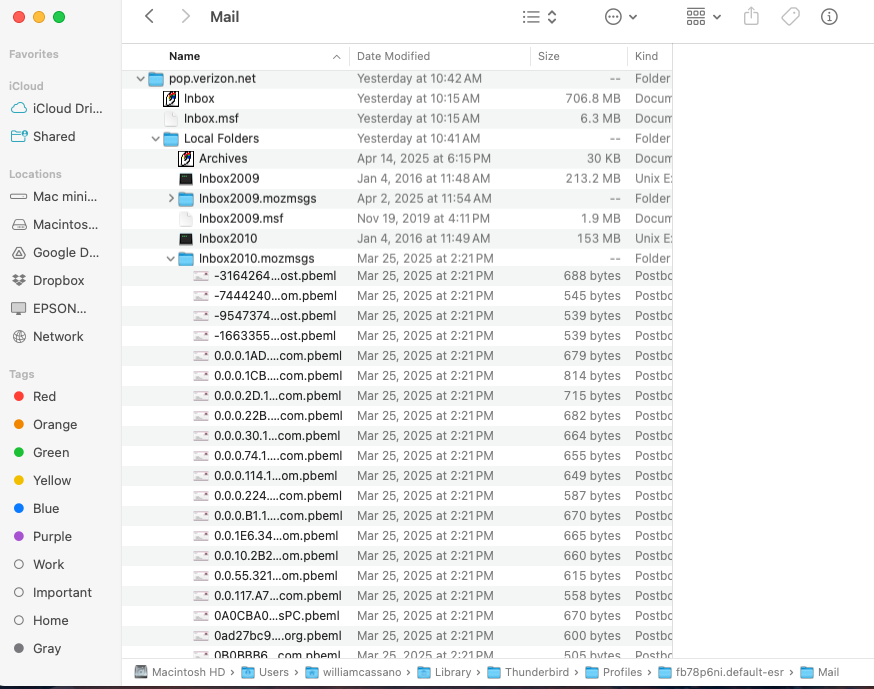Collapse the pop.verizon.net folder
Screen dimensions: 874x689
coord(140,79)
